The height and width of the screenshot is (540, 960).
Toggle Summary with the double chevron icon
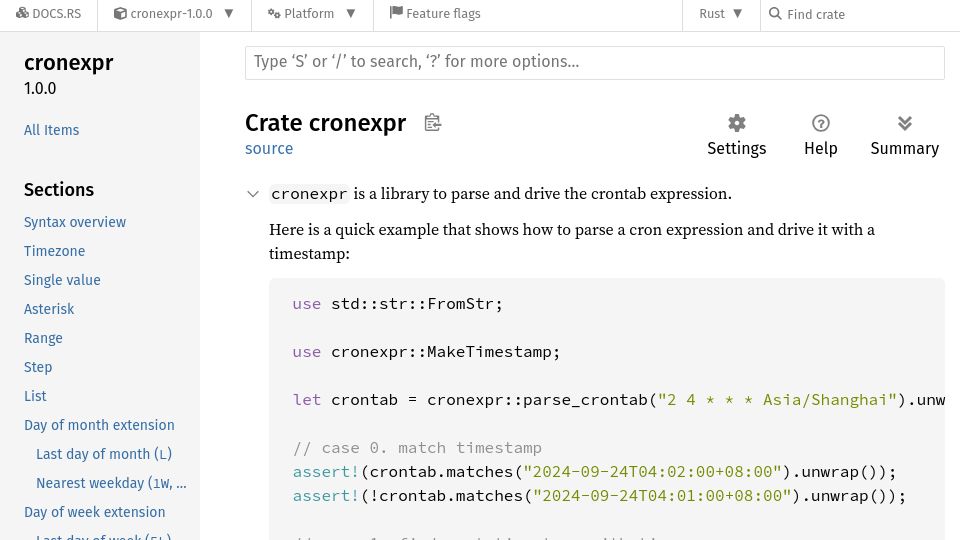[x=904, y=123]
